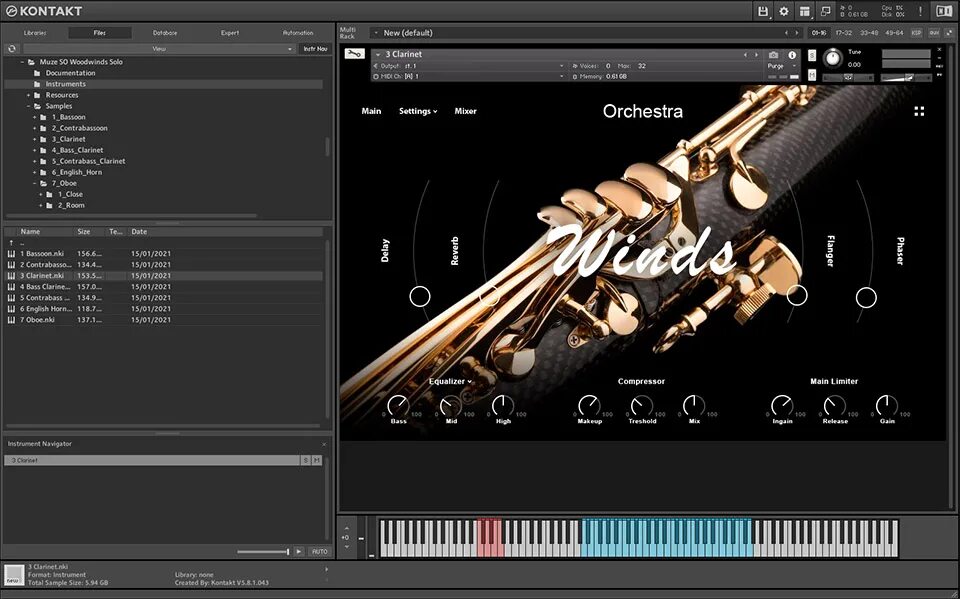The width and height of the screenshot is (960, 599).
Task: Select next instrument arrow in header
Action: pyautogui.click(x=756, y=55)
